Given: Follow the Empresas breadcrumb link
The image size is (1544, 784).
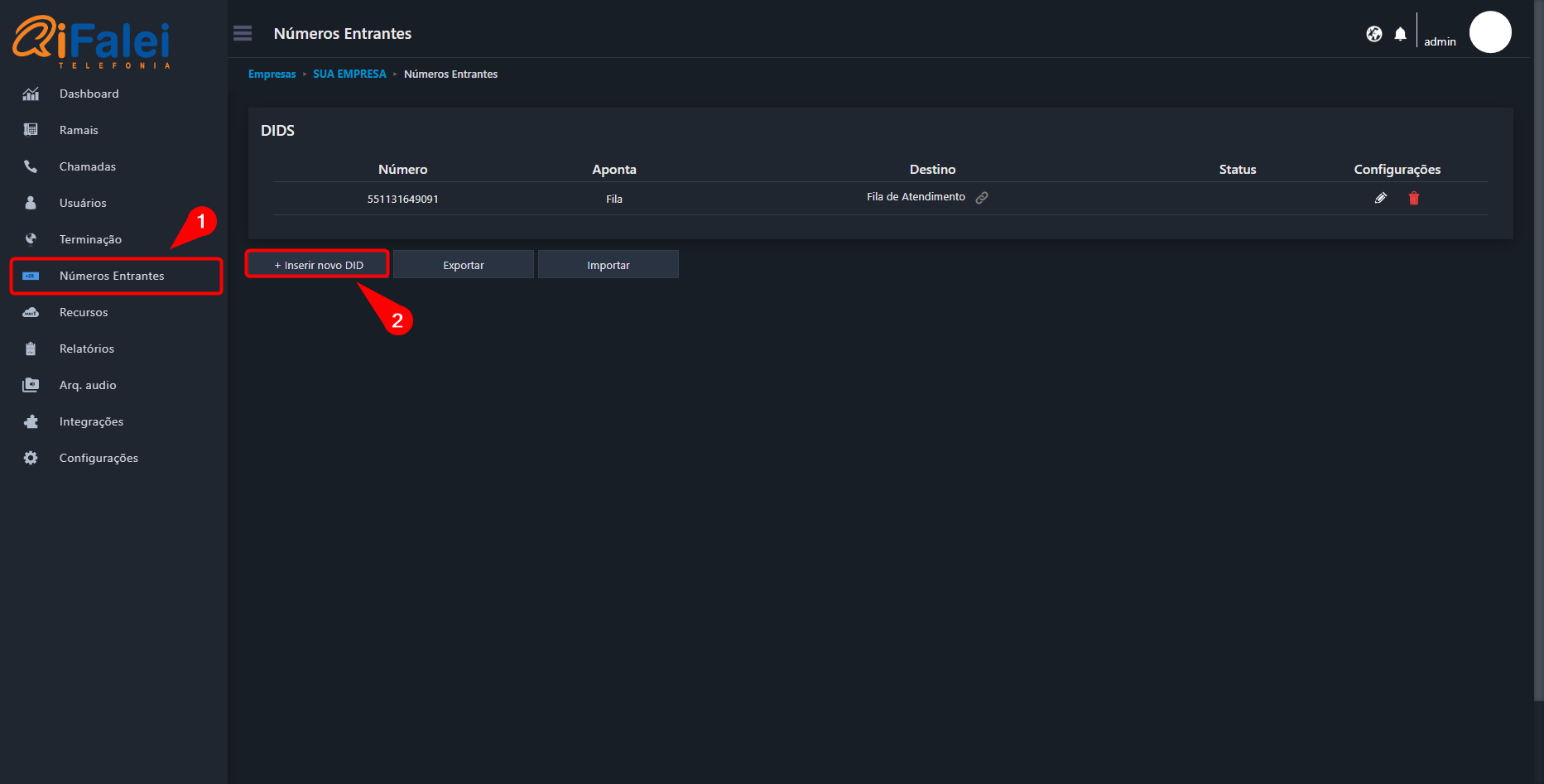Looking at the screenshot, I should 272,74.
